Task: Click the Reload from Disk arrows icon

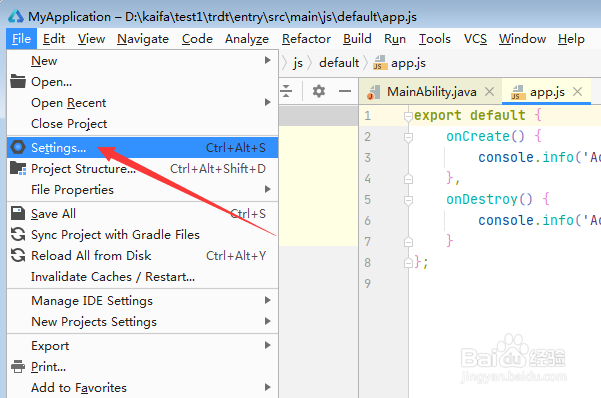Action: [x=18, y=255]
